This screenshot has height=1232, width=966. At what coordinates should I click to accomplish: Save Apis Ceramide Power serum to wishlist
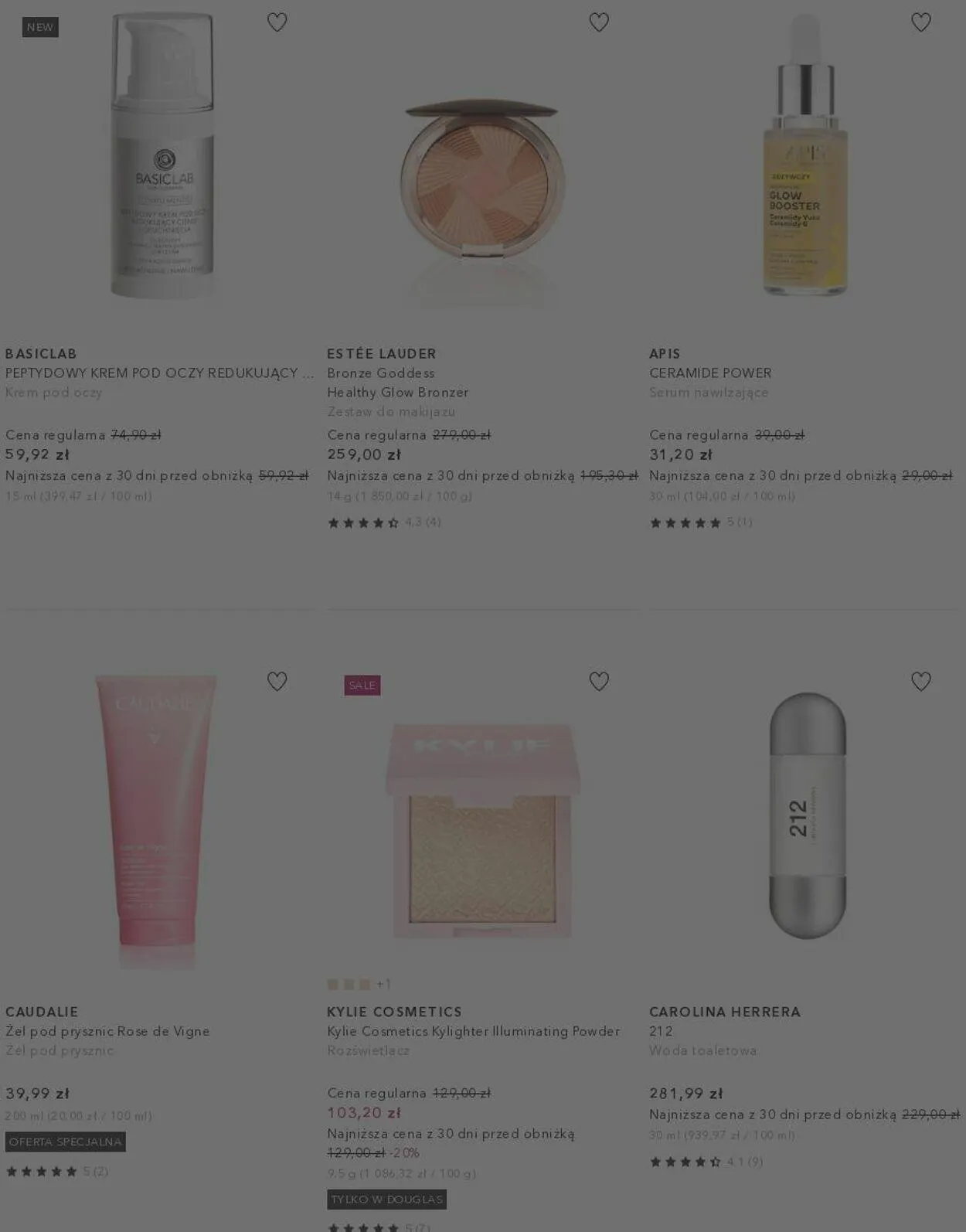(x=921, y=22)
